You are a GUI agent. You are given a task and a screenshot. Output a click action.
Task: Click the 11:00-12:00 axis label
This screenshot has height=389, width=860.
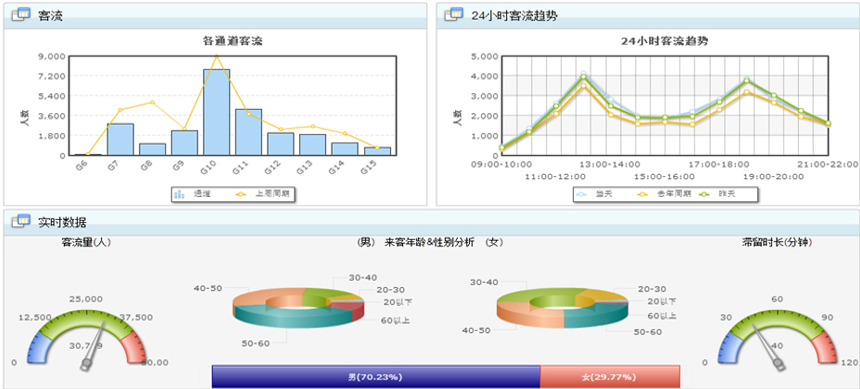(555, 177)
